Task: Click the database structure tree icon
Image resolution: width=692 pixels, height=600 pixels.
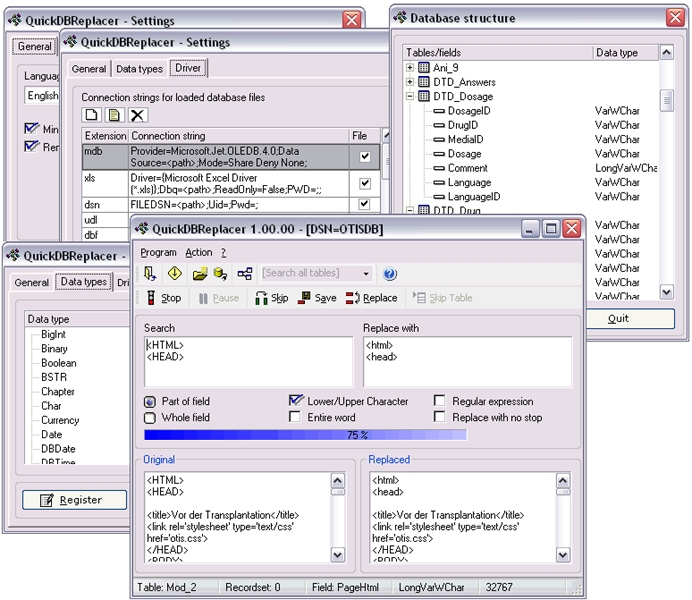Action: (x=244, y=273)
